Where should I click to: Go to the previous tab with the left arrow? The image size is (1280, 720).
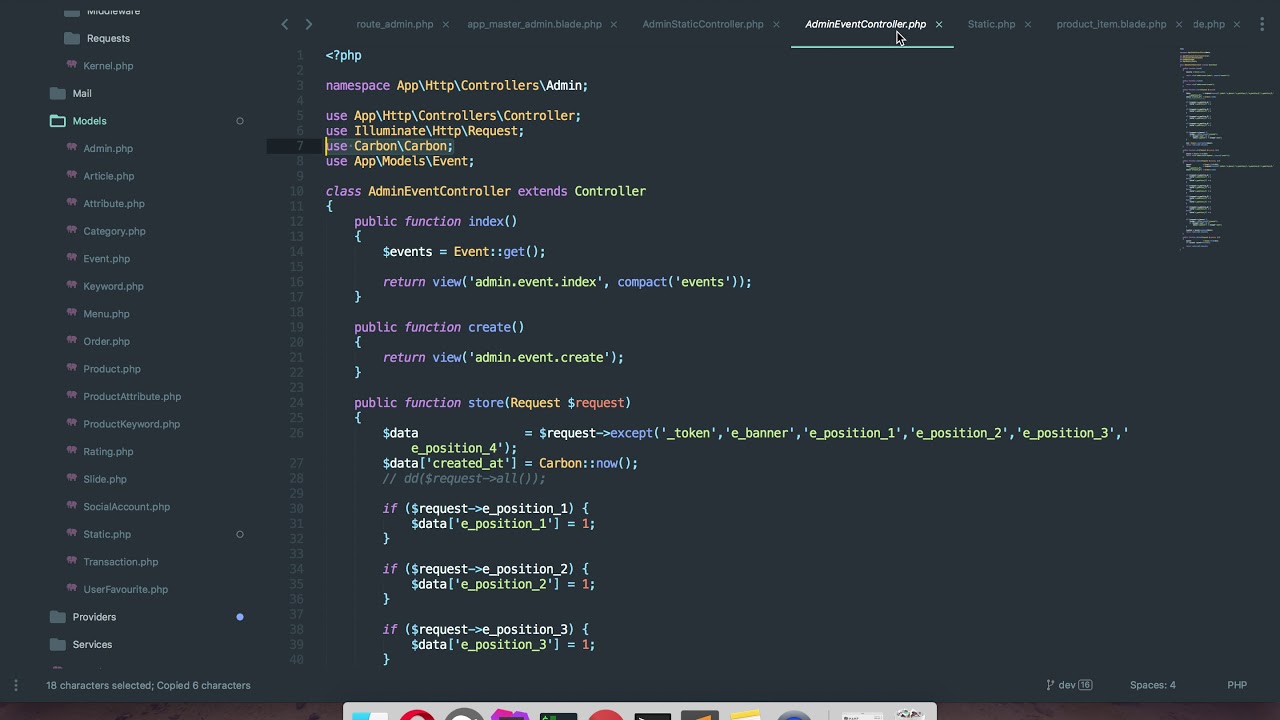(x=285, y=24)
